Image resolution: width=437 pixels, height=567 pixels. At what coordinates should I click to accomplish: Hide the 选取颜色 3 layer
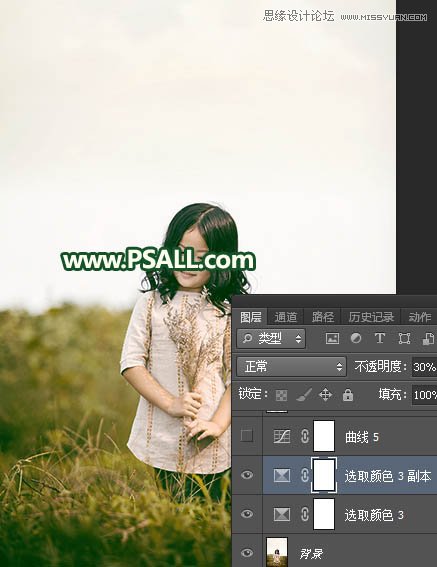click(x=247, y=514)
